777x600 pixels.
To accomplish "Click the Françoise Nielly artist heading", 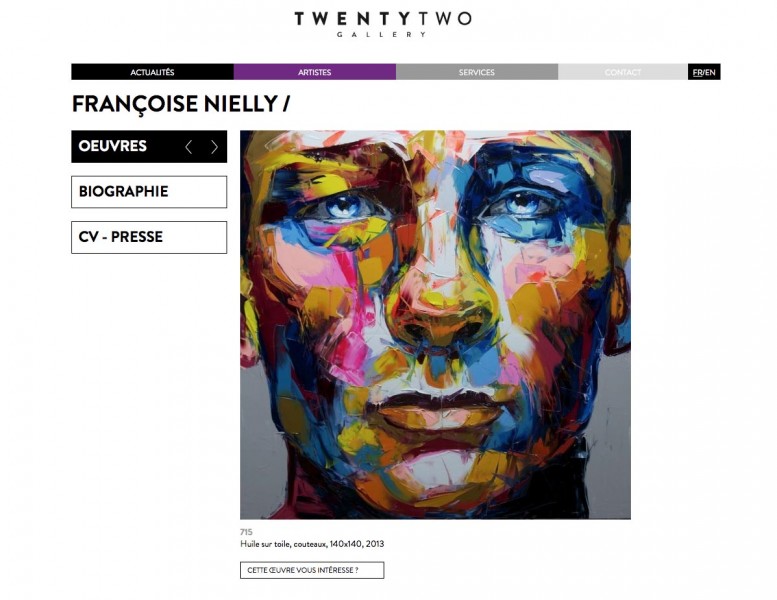I will [175, 105].
